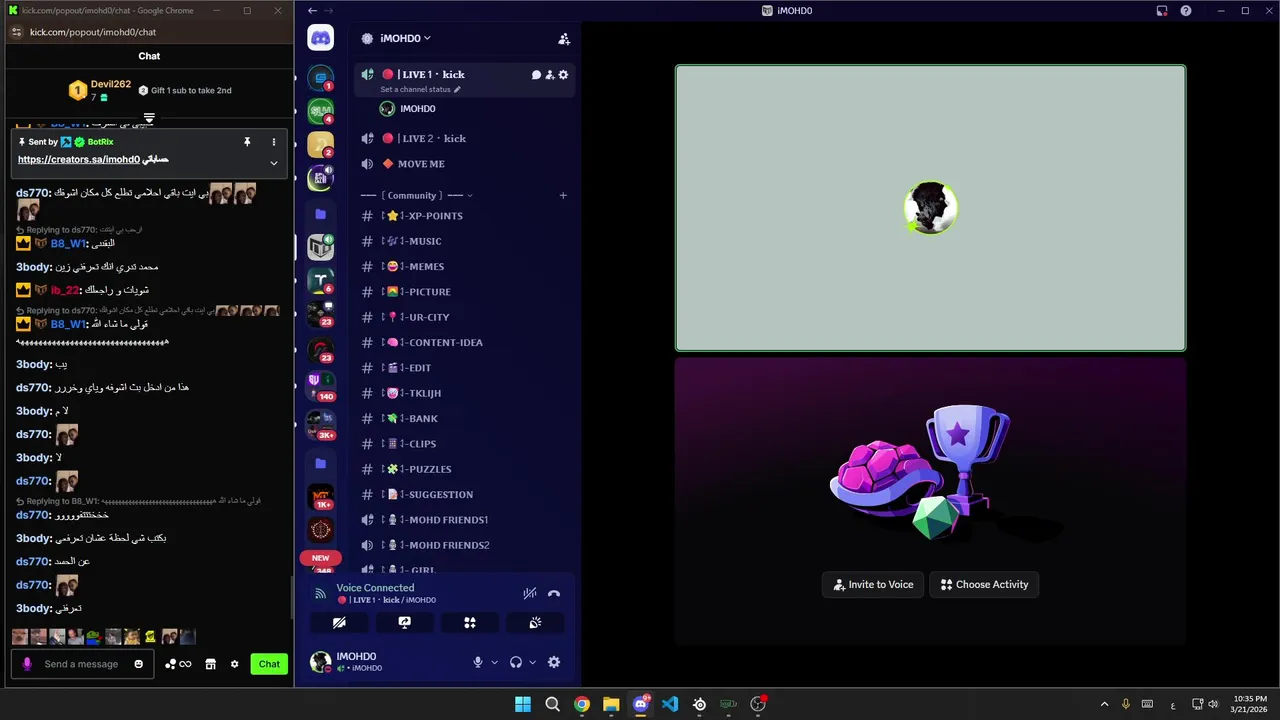Invite members via server header icon

tap(564, 39)
